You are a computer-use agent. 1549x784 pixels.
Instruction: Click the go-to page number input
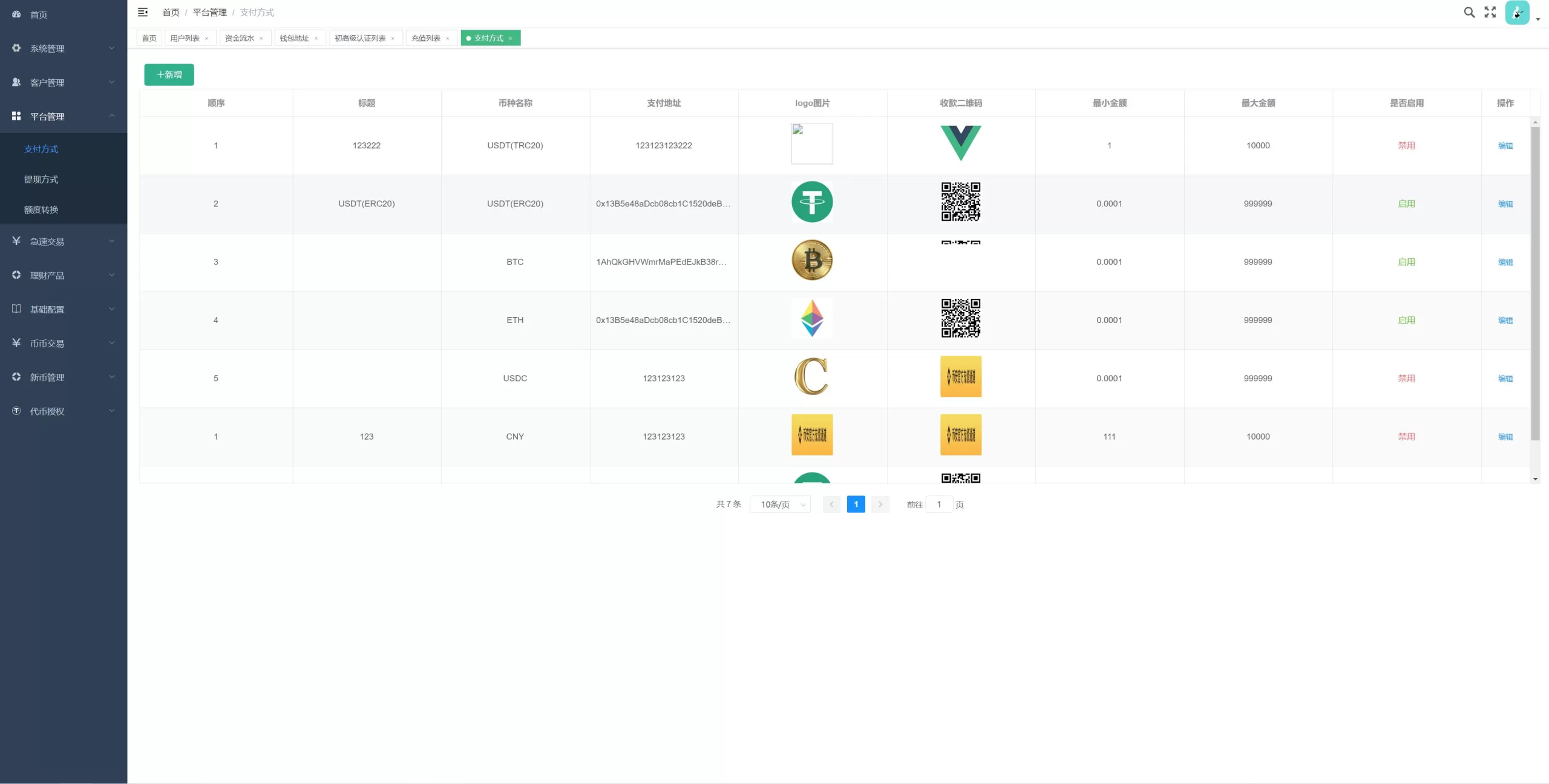[938, 505]
